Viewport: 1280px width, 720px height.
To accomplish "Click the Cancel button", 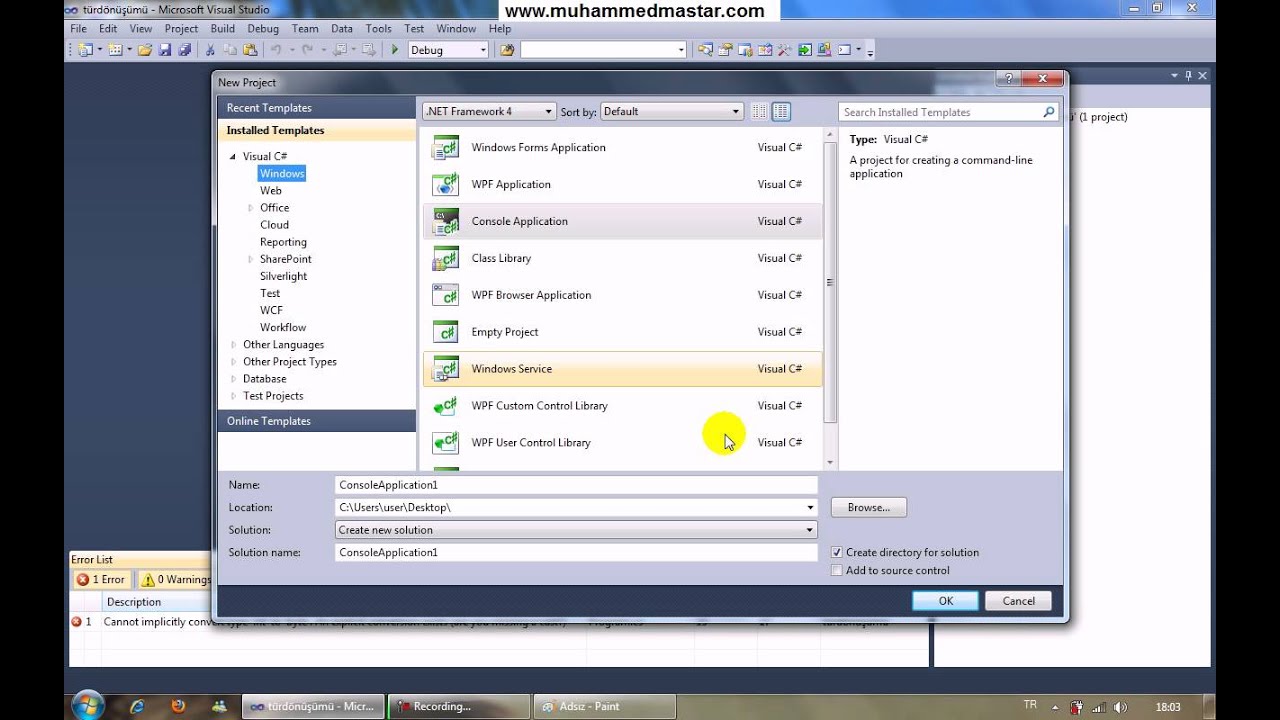I will [x=1018, y=601].
